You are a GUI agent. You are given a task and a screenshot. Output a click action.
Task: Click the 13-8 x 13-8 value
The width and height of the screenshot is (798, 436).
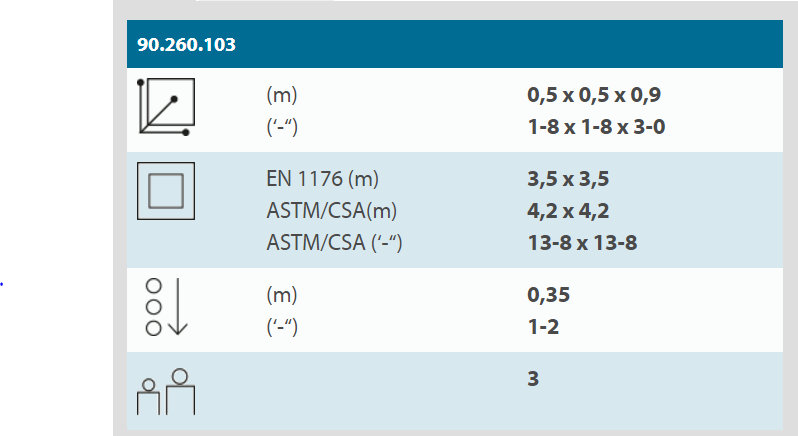(582, 242)
